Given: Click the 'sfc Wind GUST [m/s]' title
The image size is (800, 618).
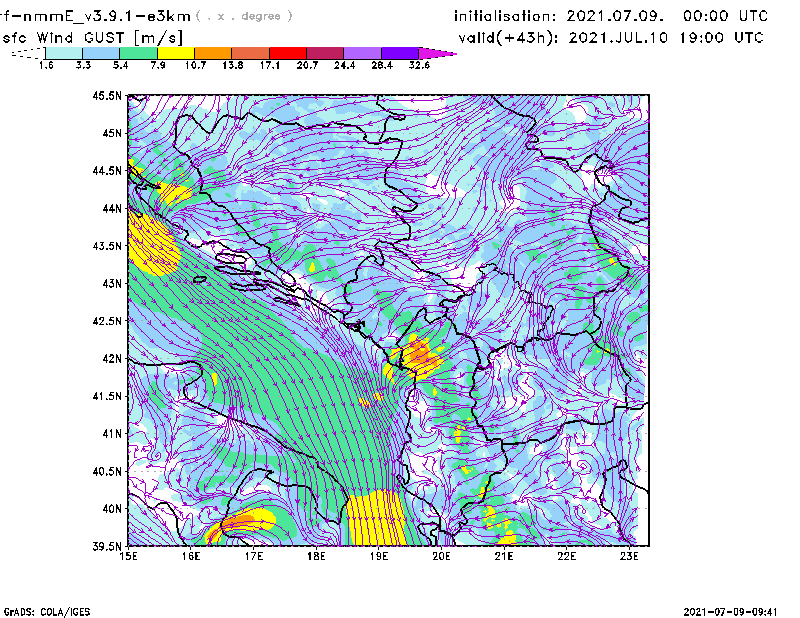Looking at the screenshot, I should click(92, 38).
